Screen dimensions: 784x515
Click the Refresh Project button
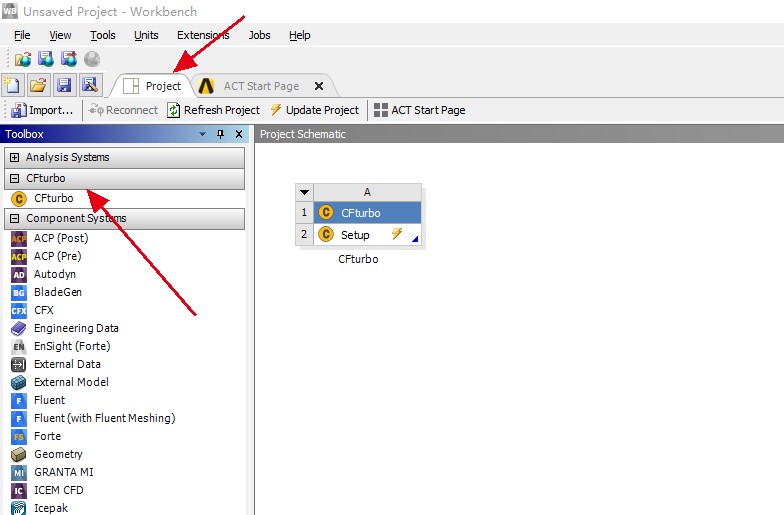[214, 110]
